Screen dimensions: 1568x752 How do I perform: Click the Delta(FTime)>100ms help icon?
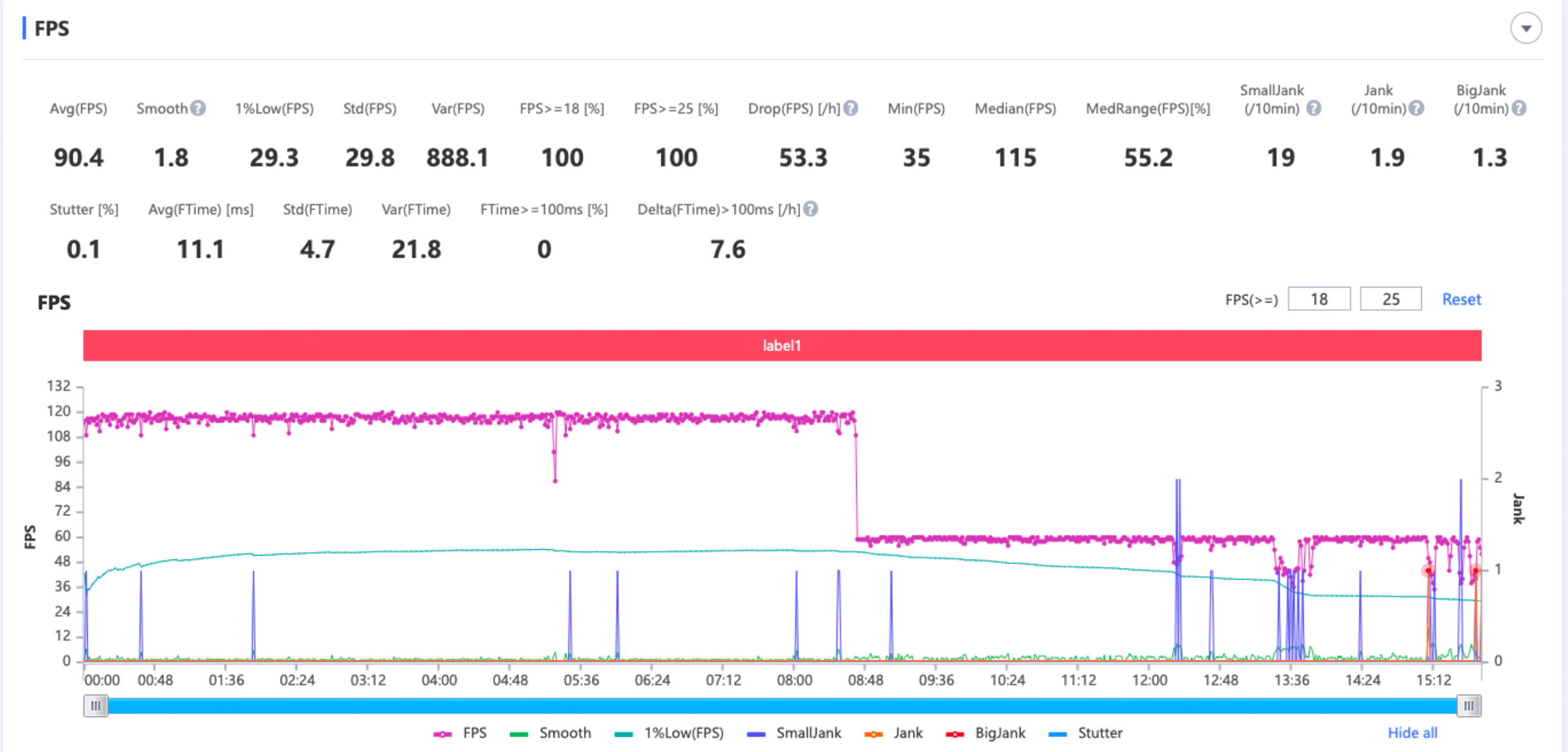[811, 209]
